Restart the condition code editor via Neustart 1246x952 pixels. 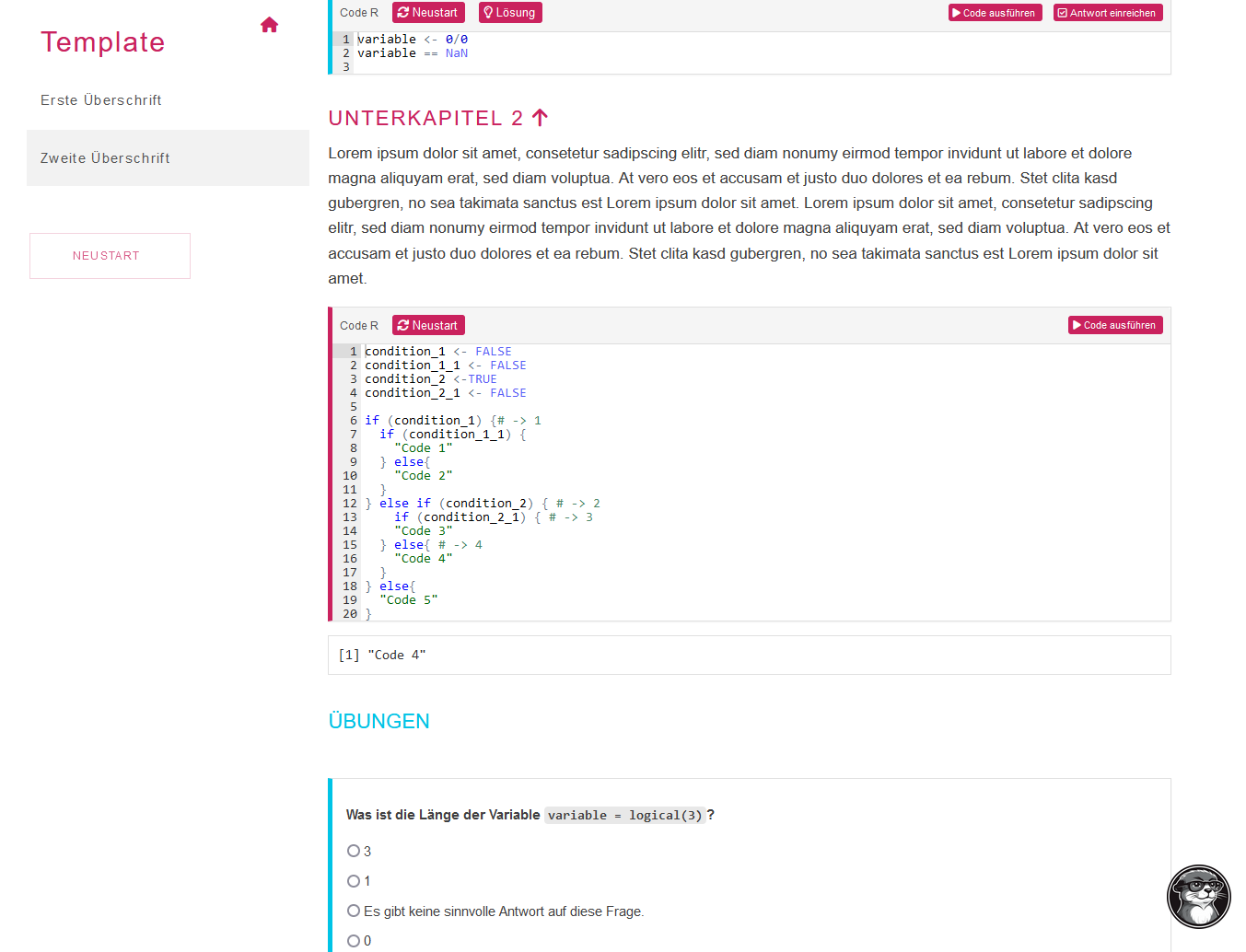428,325
